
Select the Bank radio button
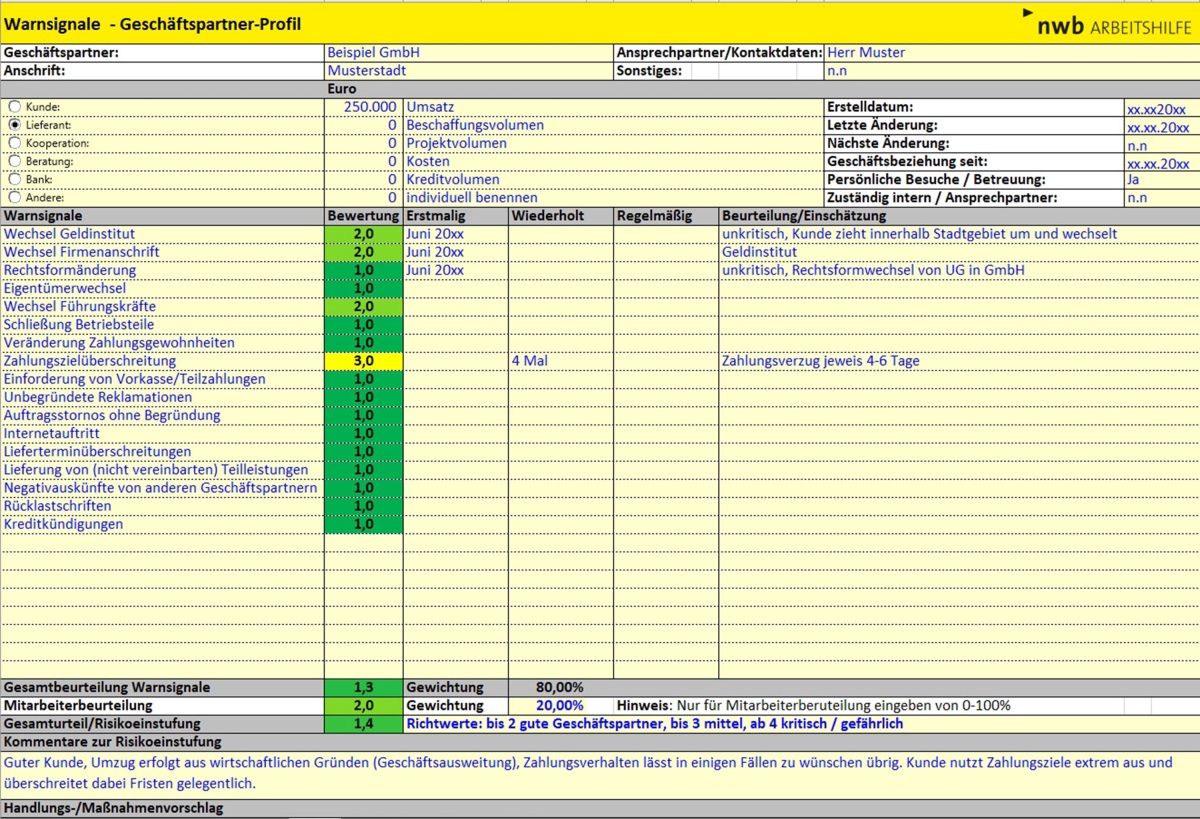14,179
